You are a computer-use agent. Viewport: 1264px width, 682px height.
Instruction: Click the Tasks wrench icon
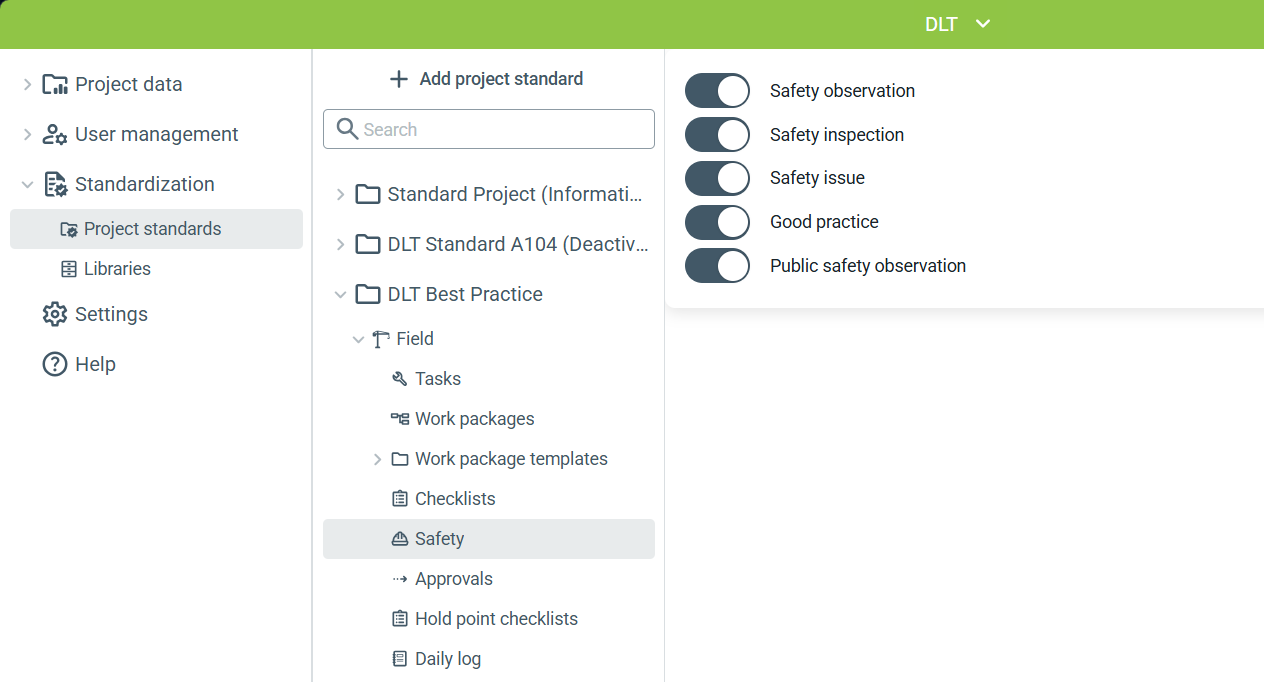400,379
